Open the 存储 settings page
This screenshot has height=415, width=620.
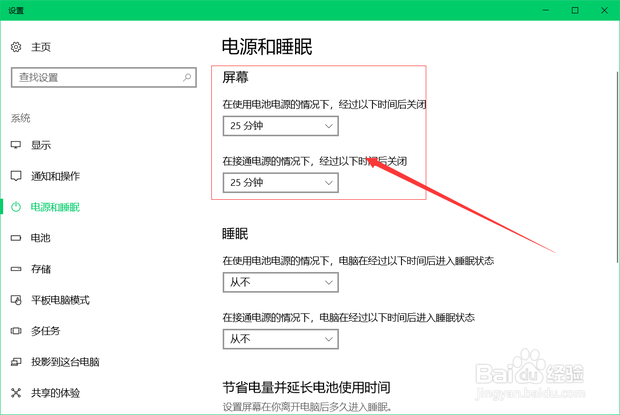41,269
